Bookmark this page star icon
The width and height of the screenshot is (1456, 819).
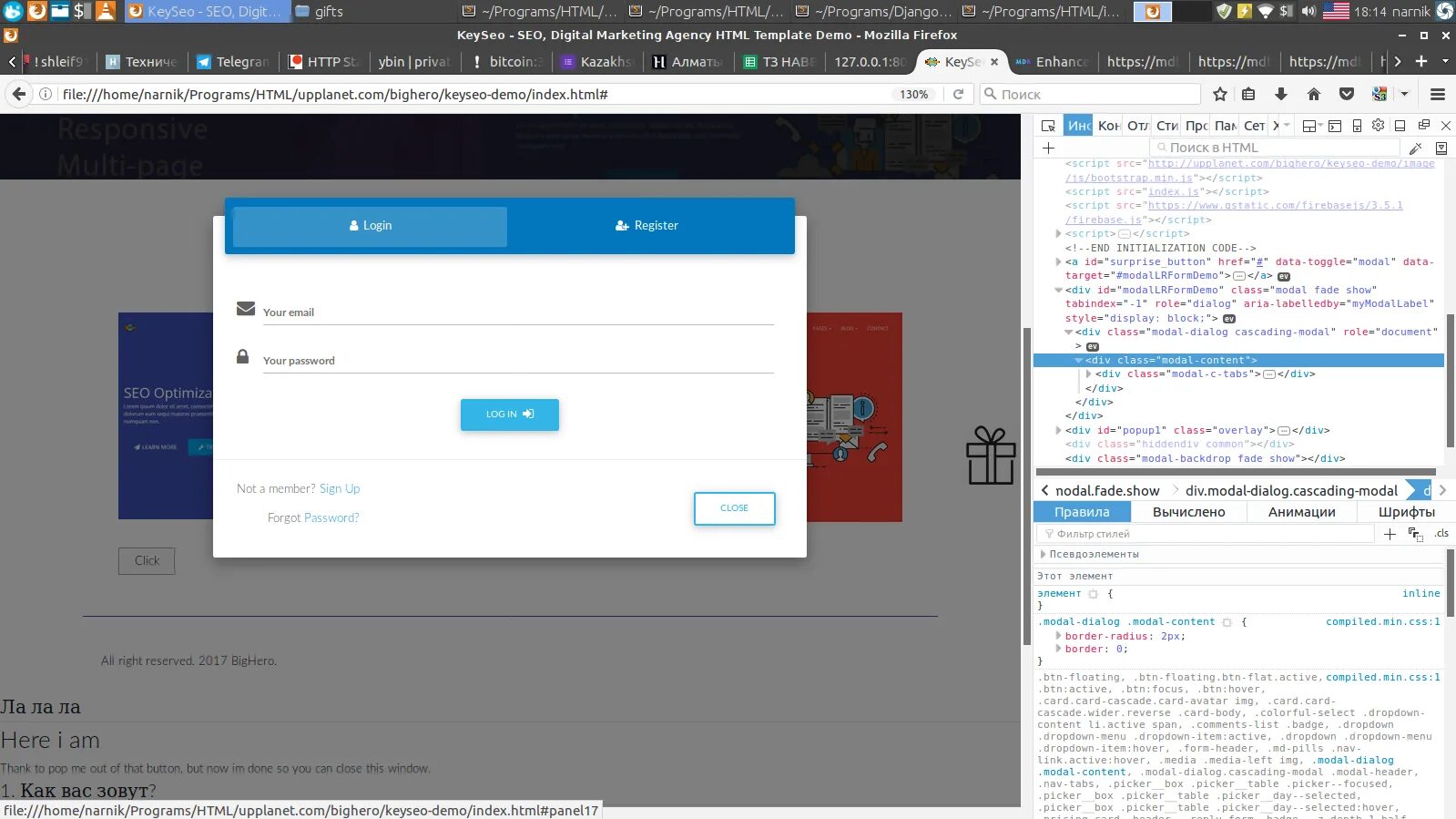pos(1220,94)
